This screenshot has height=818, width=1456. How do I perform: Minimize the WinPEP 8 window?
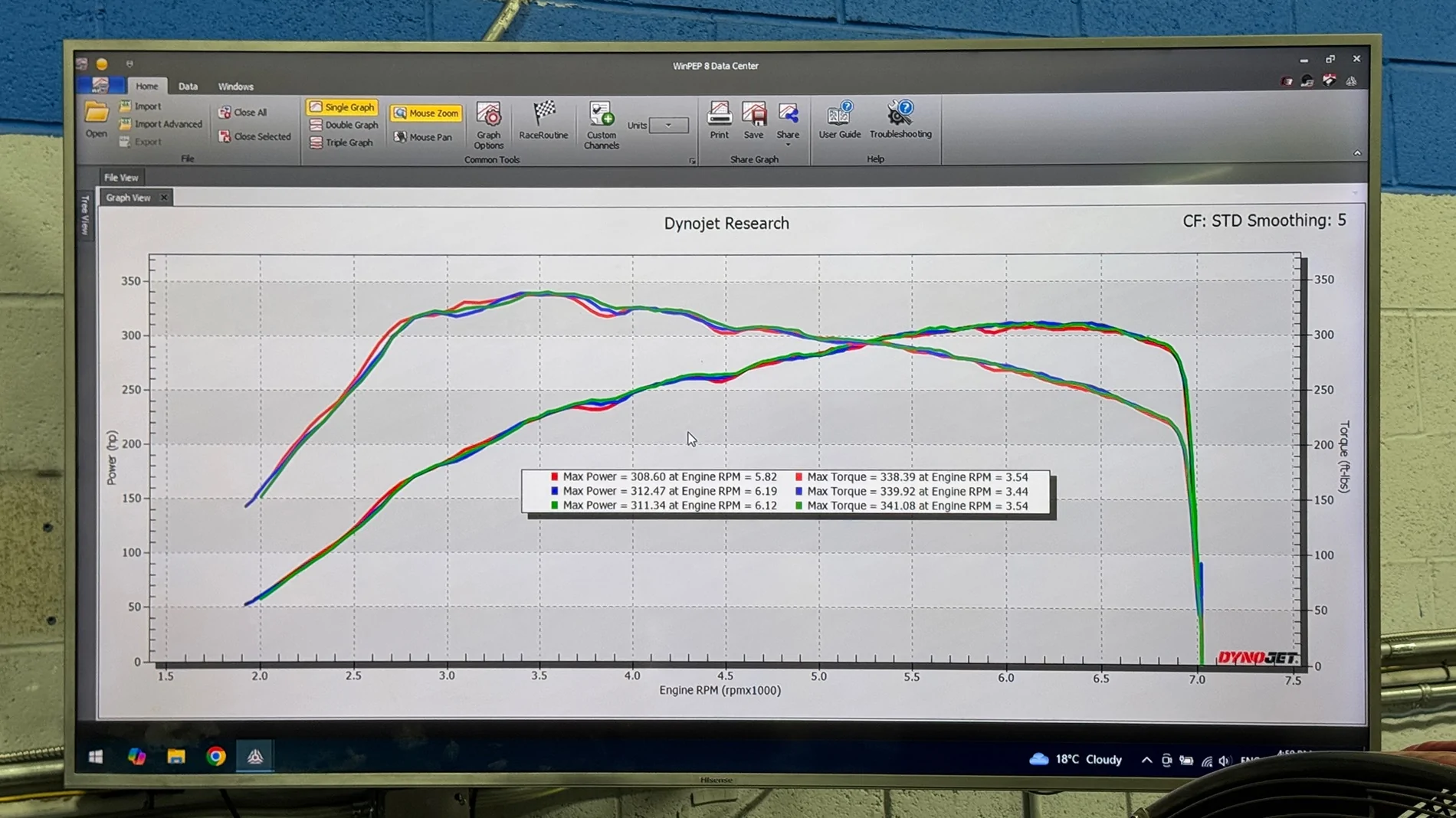coord(1304,60)
